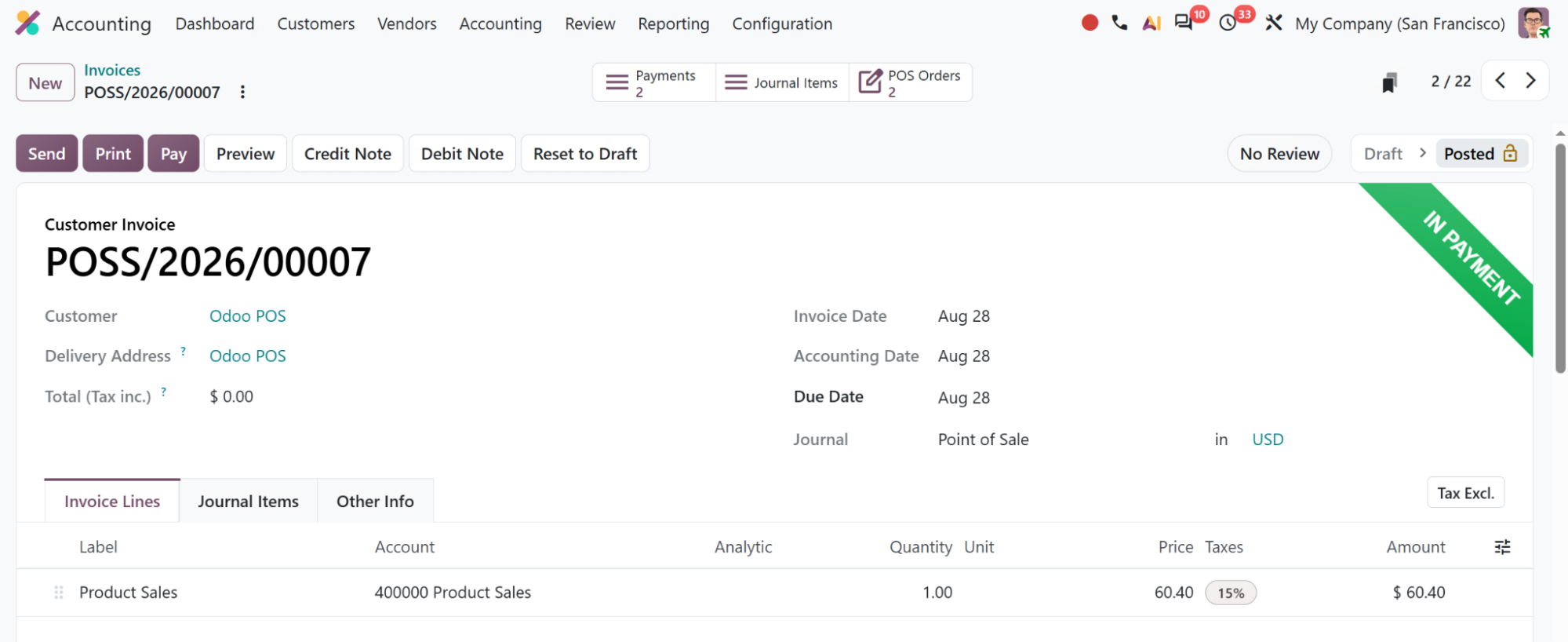
Task: Click the Debit Note button
Action: [x=462, y=153]
